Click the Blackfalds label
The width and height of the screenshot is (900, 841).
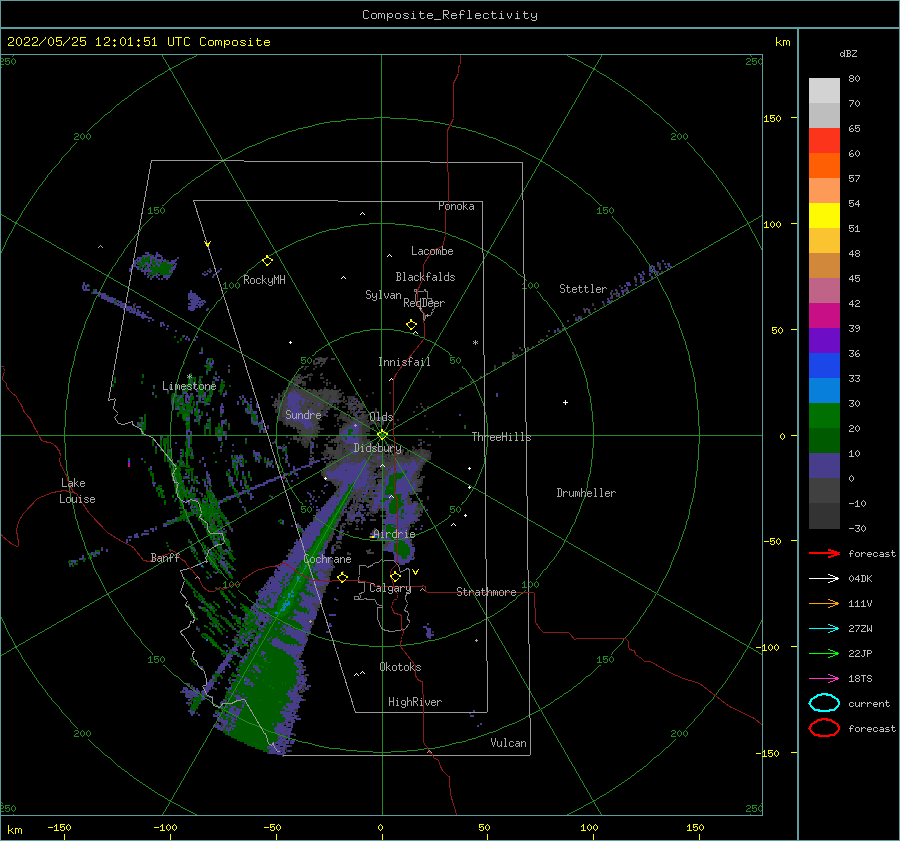click(x=425, y=277)
